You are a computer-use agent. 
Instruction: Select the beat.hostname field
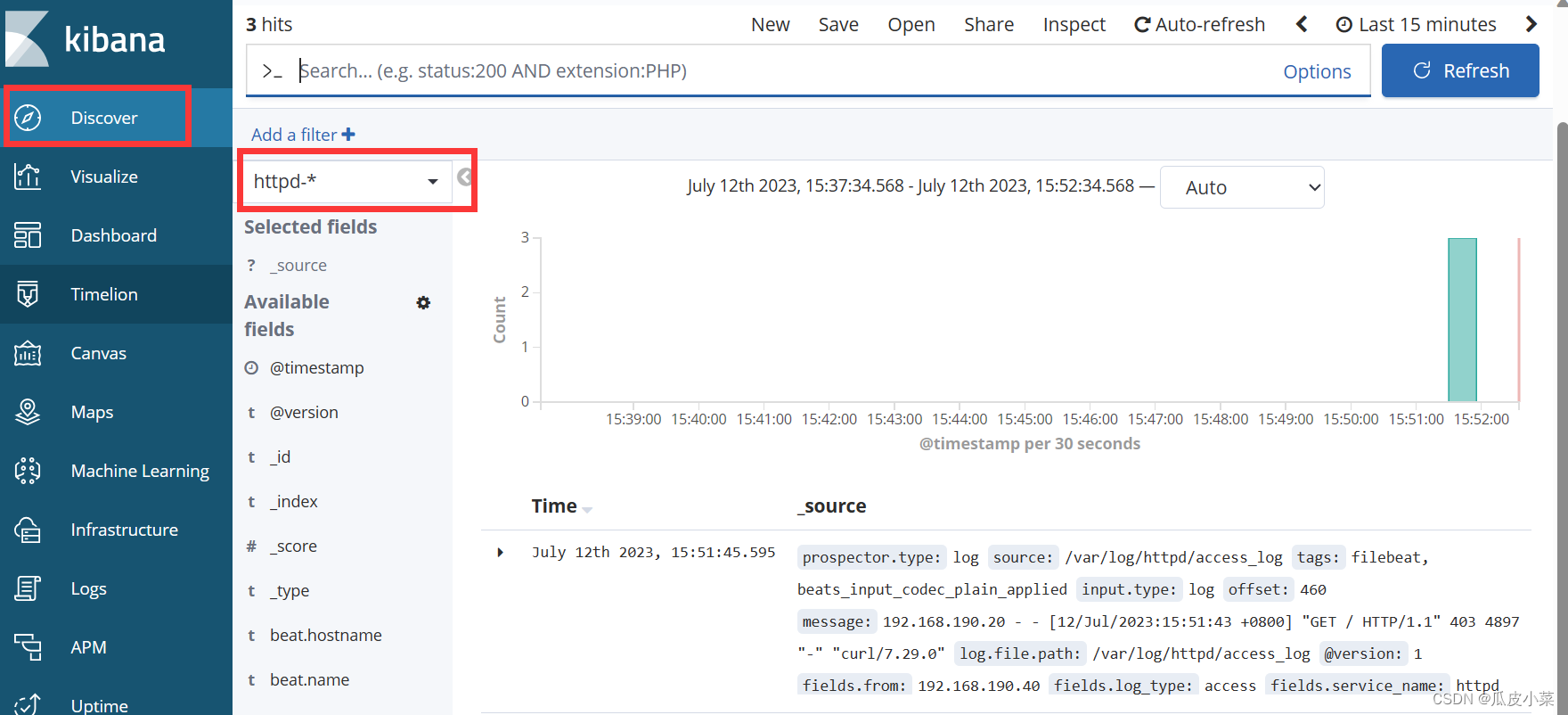click(326, 635)
